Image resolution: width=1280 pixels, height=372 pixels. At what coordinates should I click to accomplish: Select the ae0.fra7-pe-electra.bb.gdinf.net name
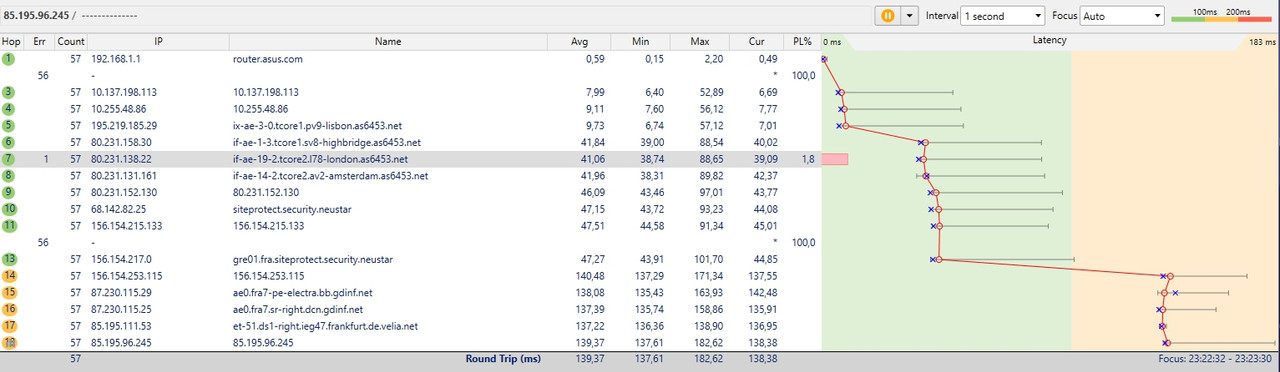point(302,292)
